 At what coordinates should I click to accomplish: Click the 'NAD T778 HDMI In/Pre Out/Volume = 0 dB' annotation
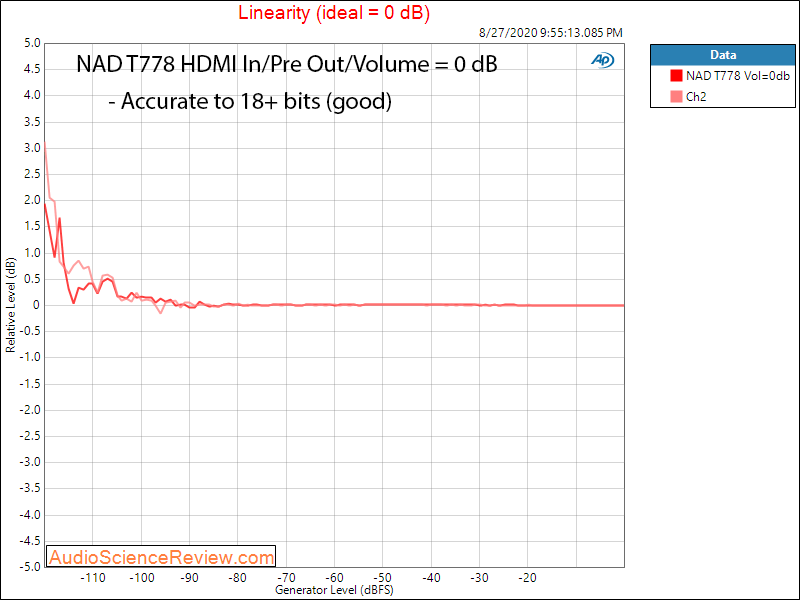point(287,64)
